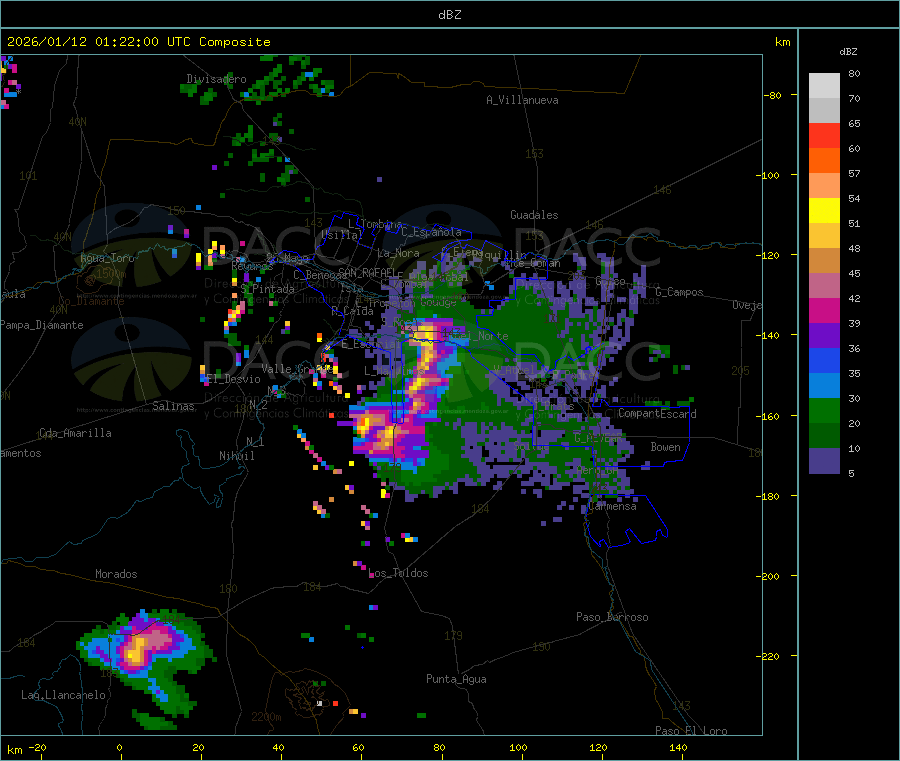Click the grey 65-70 dBZ legend swatch
Image resolution: width=900 pixels, height=761 pixels.
coord(824,111)
